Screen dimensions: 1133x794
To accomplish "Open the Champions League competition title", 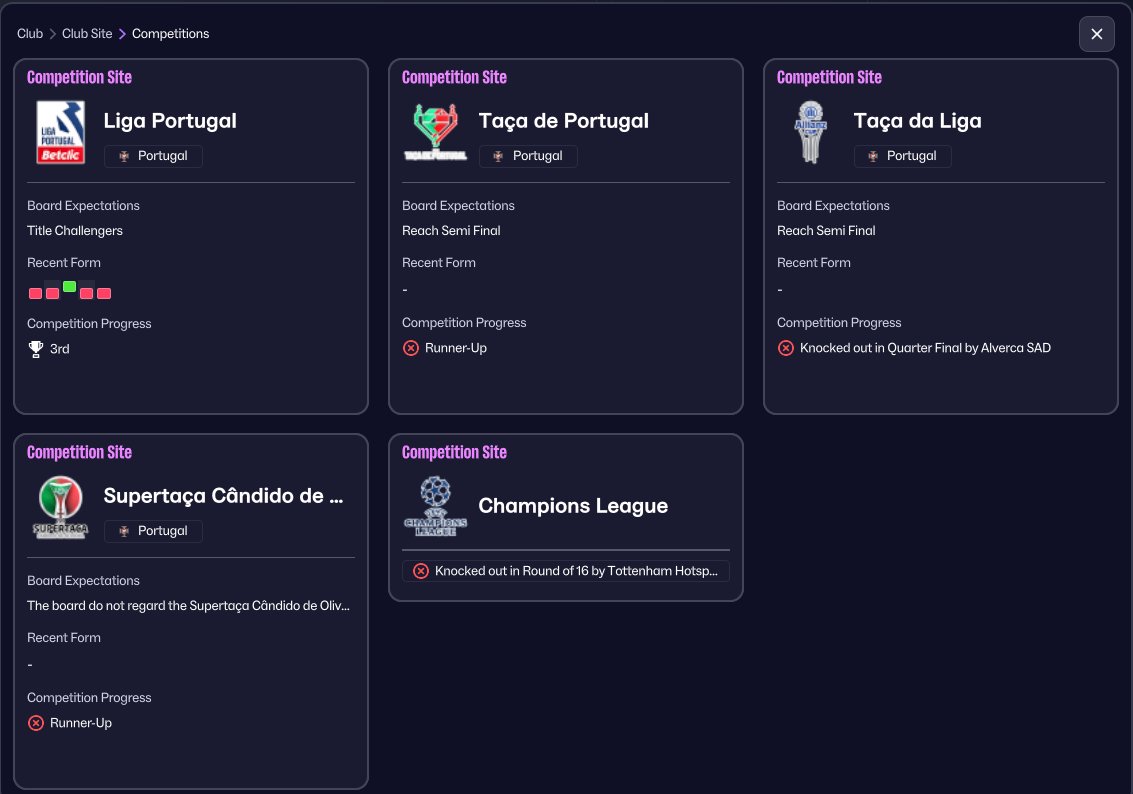I will point(573,506).
